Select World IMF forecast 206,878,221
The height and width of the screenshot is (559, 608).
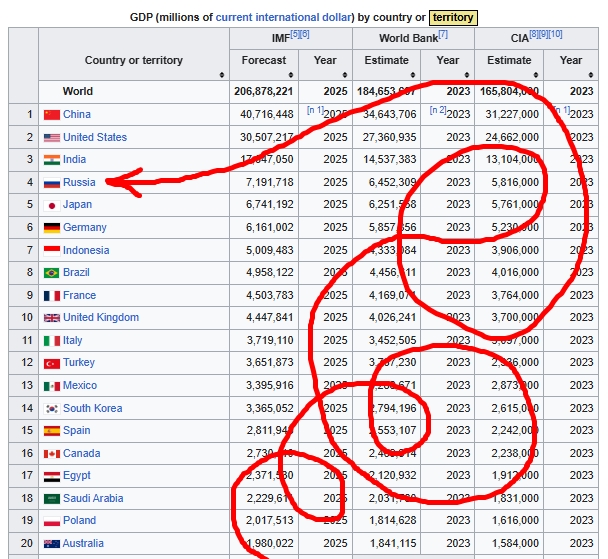[x=263, y=91]
